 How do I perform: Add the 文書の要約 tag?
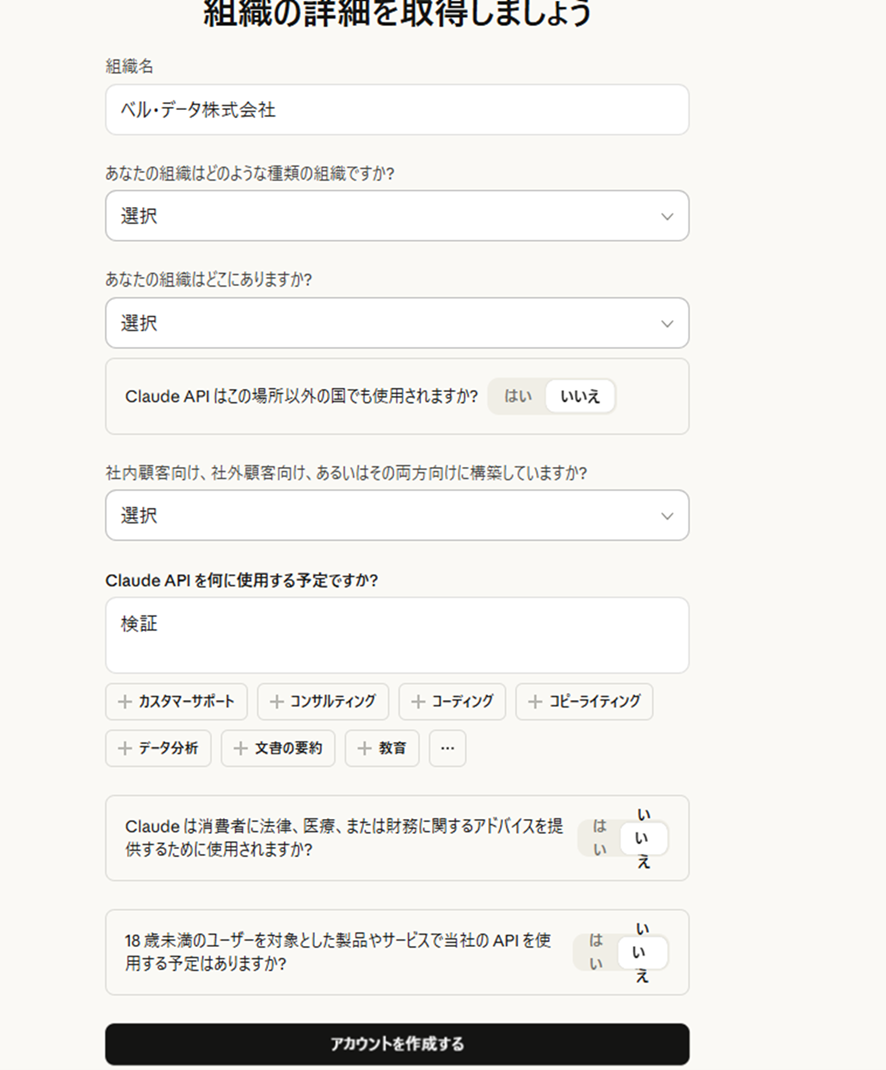point(278,748)
